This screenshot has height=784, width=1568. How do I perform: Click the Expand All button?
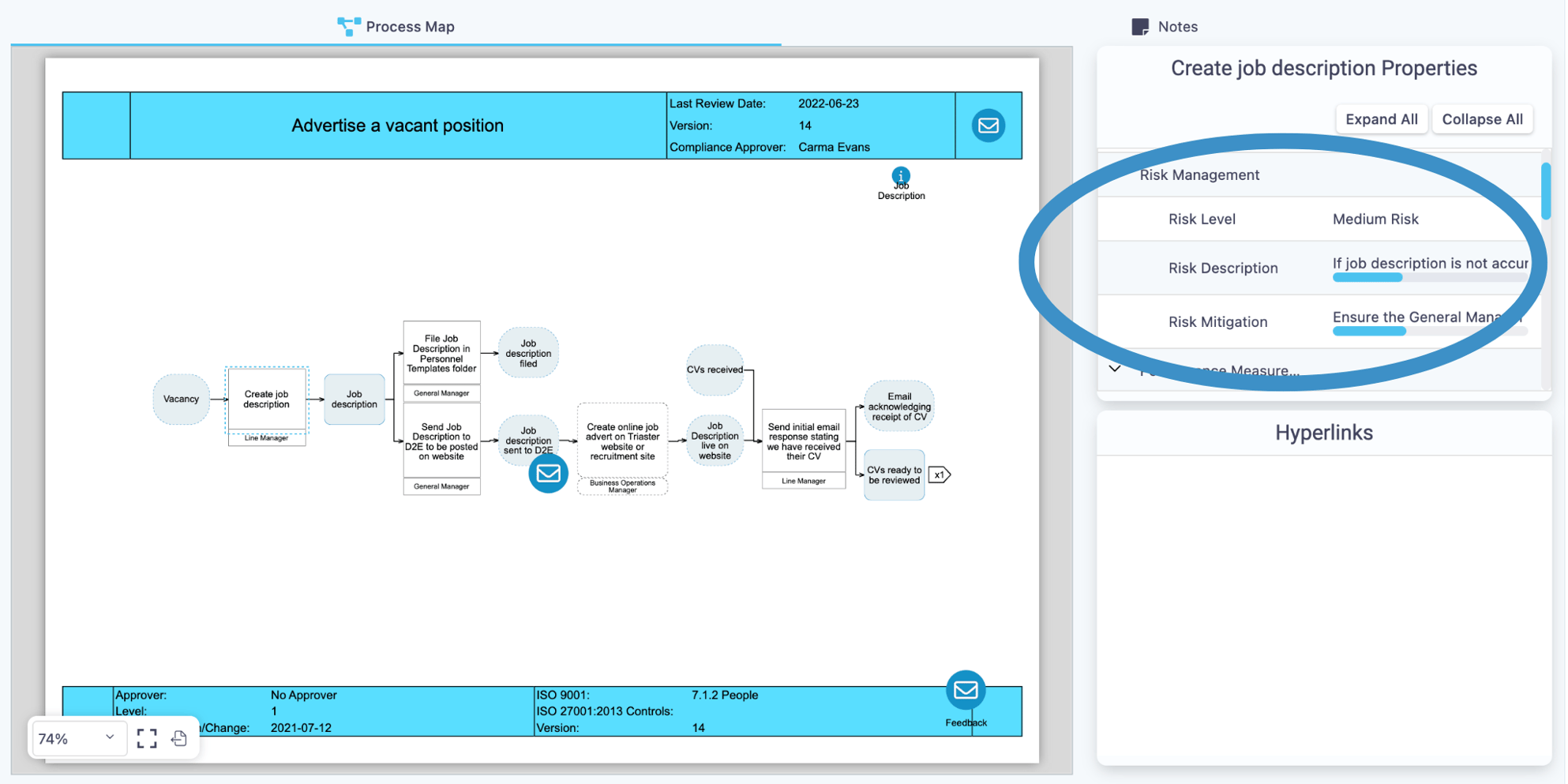pyautogui.click(x=1382, y=118)
